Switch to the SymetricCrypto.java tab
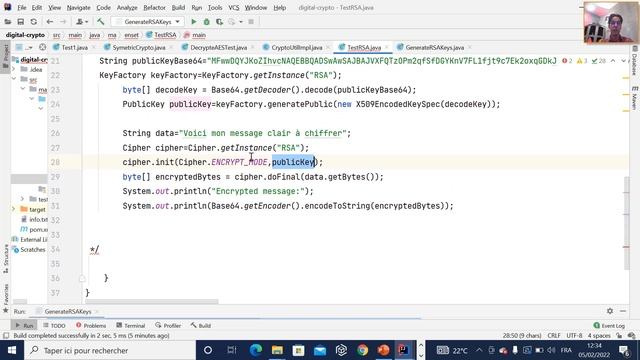 click(x=138, y=47)
